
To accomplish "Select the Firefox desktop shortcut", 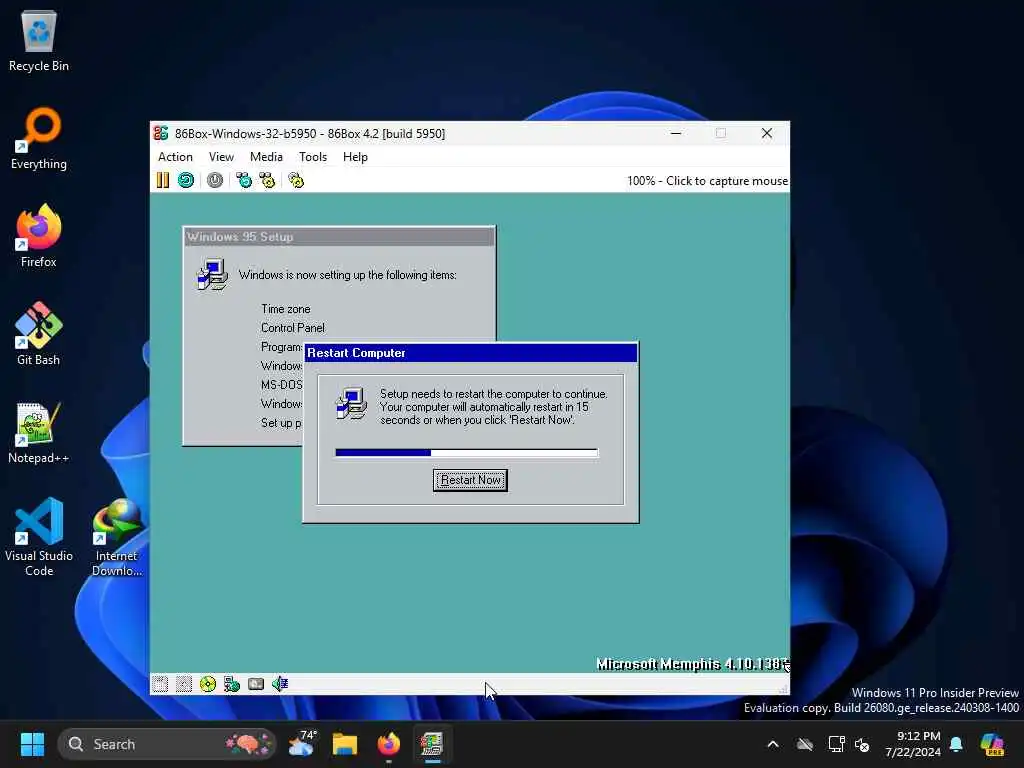I will click(39, 236).
